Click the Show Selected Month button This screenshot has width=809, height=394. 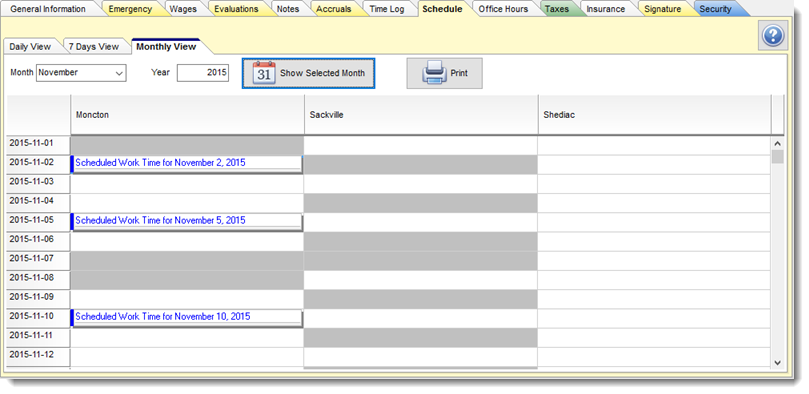309,73
